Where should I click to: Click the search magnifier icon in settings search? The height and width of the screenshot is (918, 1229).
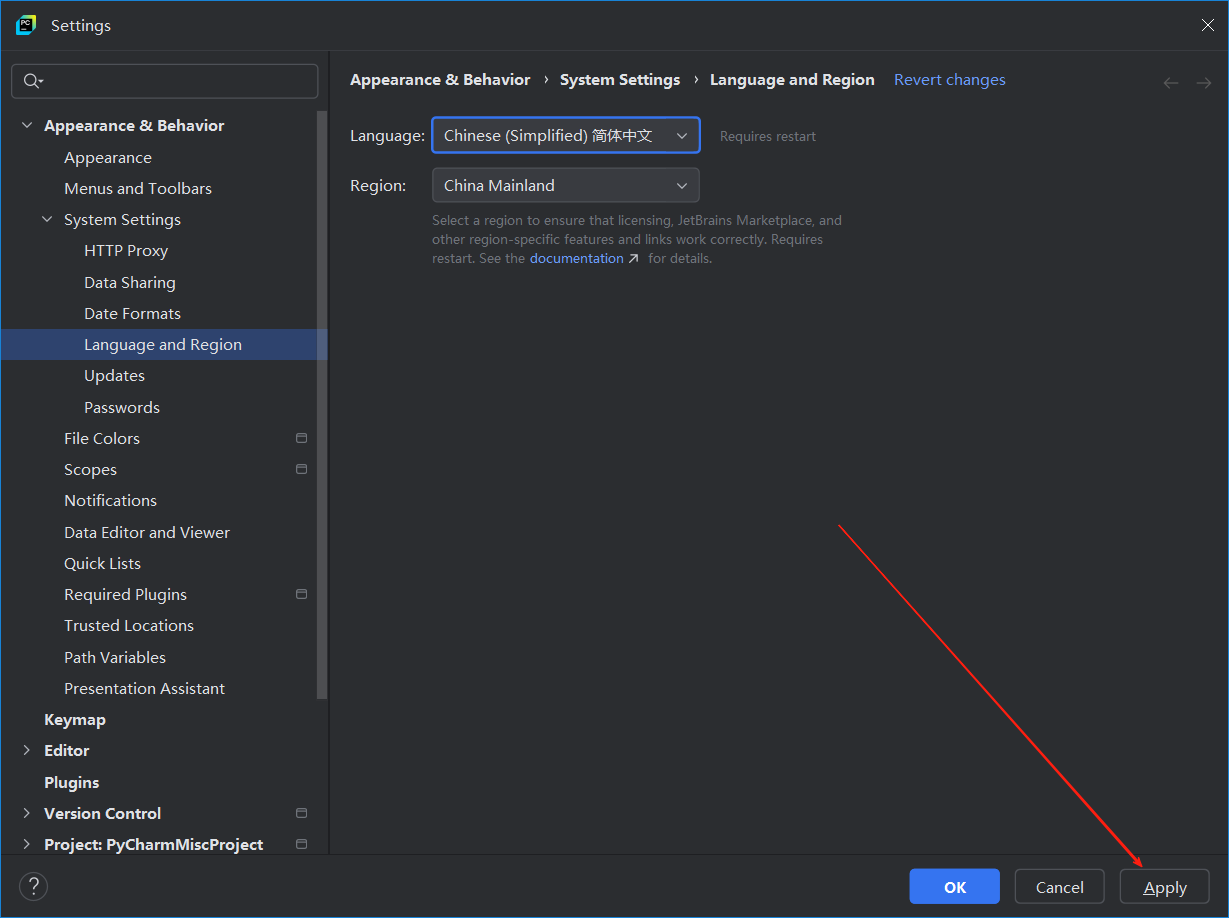click(x=32, y=81)
